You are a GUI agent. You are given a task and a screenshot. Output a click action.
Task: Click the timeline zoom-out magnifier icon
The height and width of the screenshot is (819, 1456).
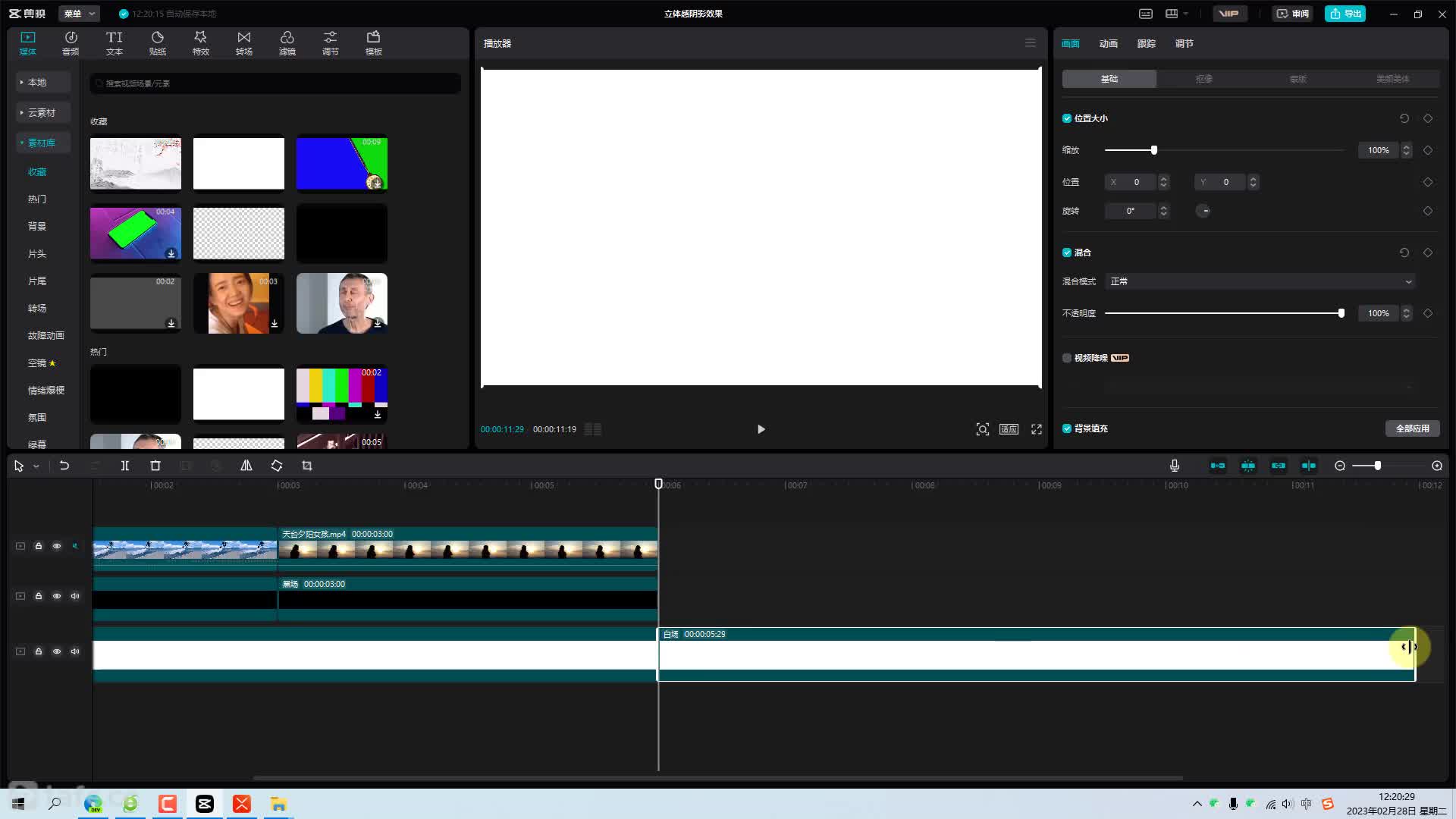tap(1340, 466)
